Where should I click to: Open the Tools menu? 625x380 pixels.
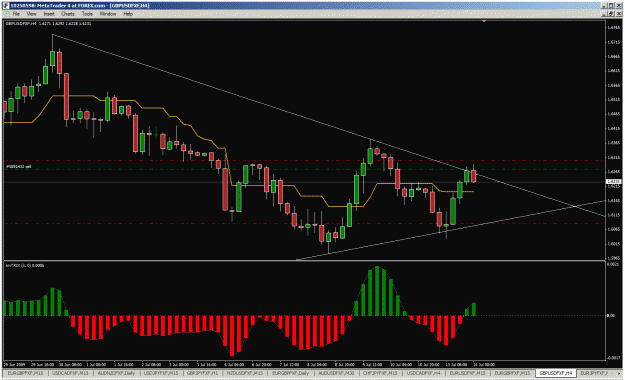click(87, 14)
